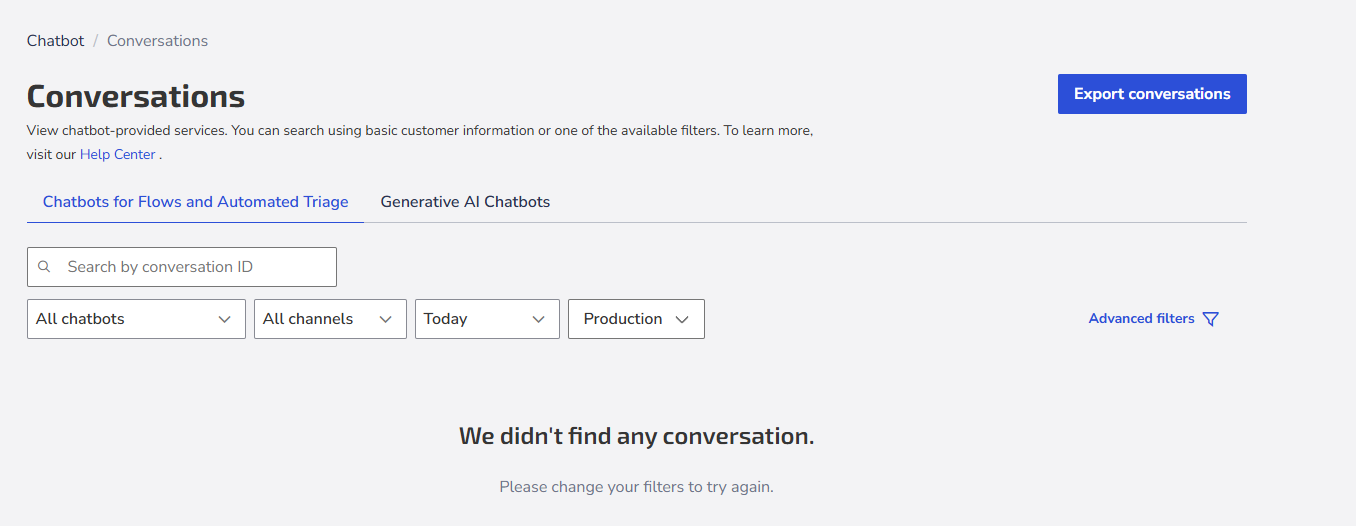Screen dimensions: 1356x526
Task: Focus the Search by conversation ID field
Action: pyautogui.click(x=182, y=267)
